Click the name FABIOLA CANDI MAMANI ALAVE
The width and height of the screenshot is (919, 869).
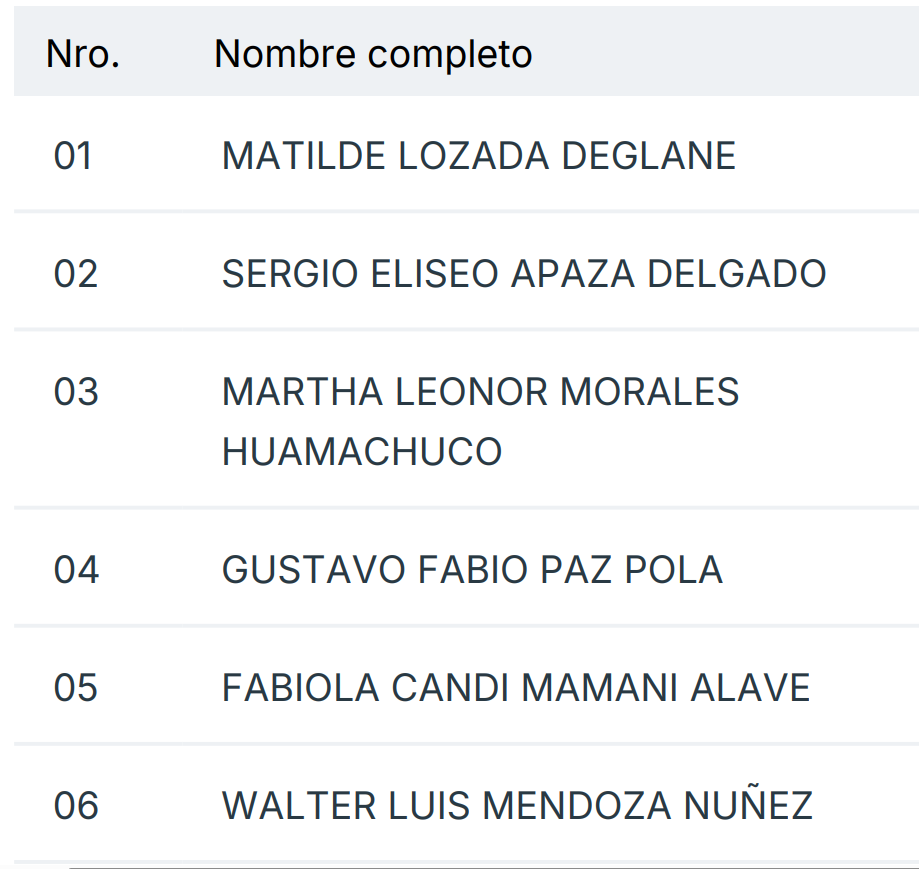(x=516, y=688)
